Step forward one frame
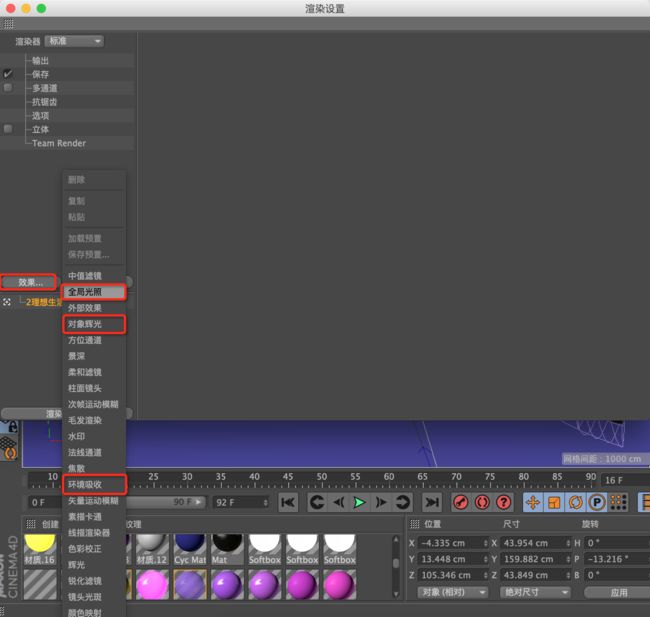Viewport: 650px width, 617px height. coord(381,503)
